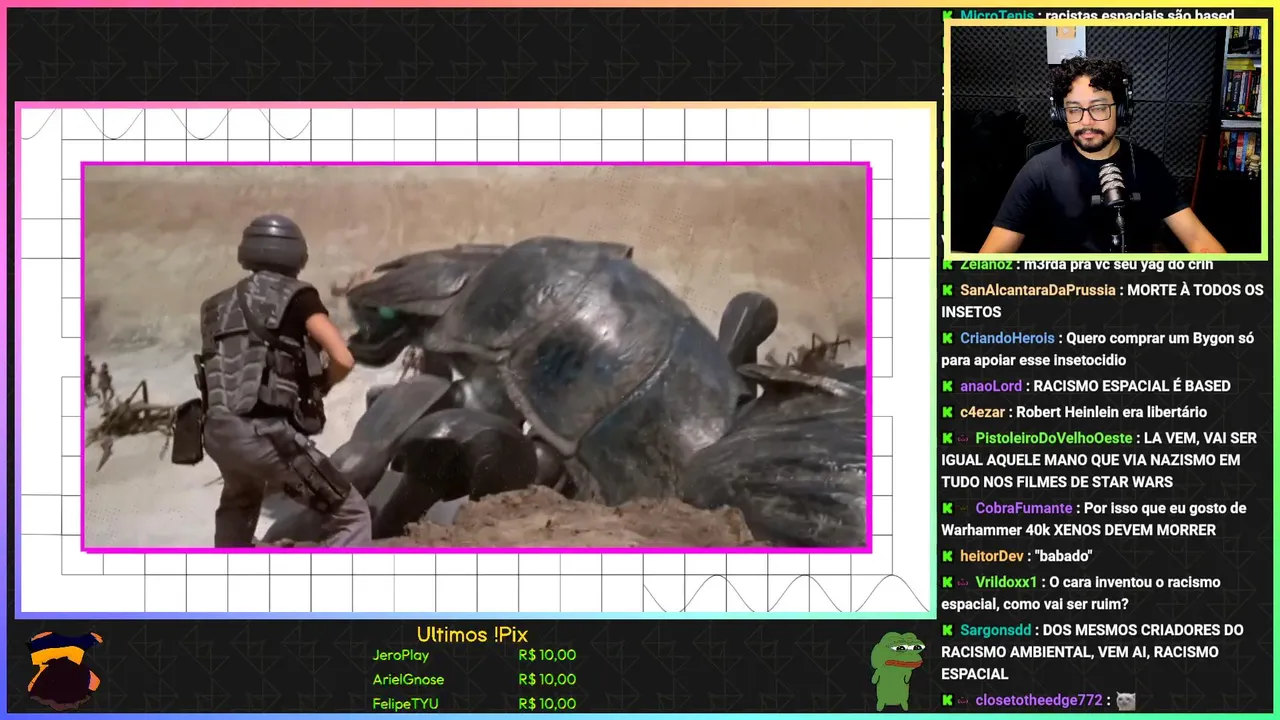Open heitorDev's chat profile
The height and width of the screenshot is (720, 1280).
tap(992, 556)
